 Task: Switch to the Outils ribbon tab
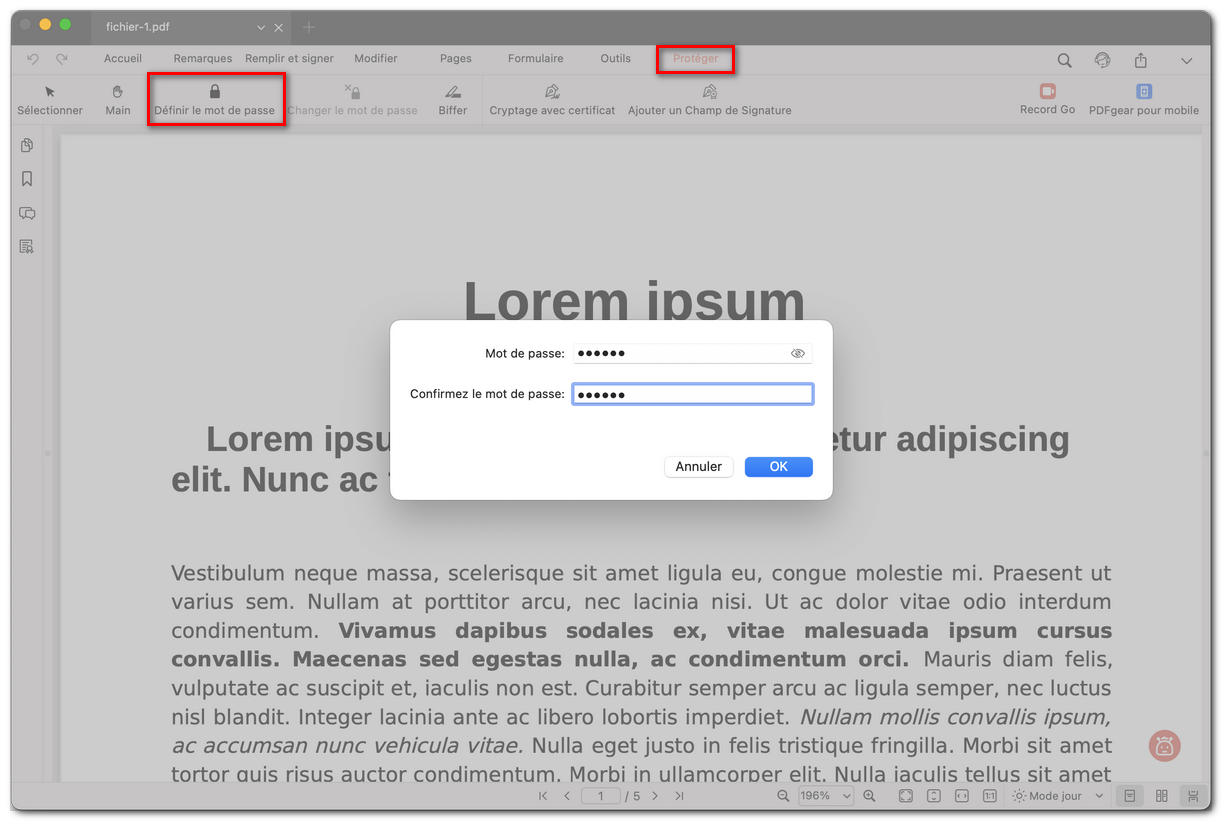[615, 58]
